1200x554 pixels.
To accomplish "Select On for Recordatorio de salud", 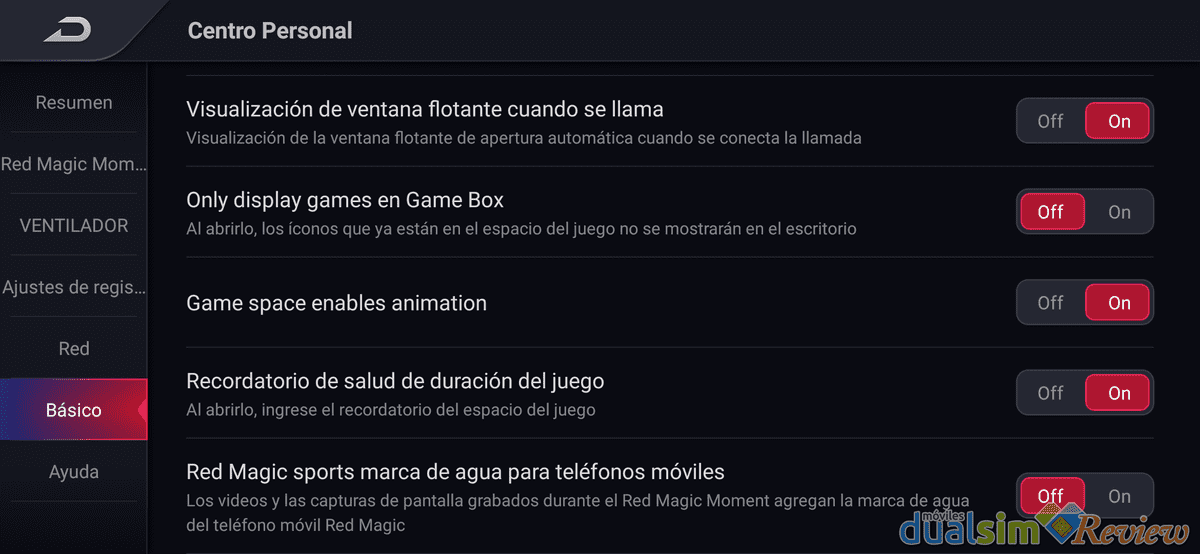I will click(1119, 393).
